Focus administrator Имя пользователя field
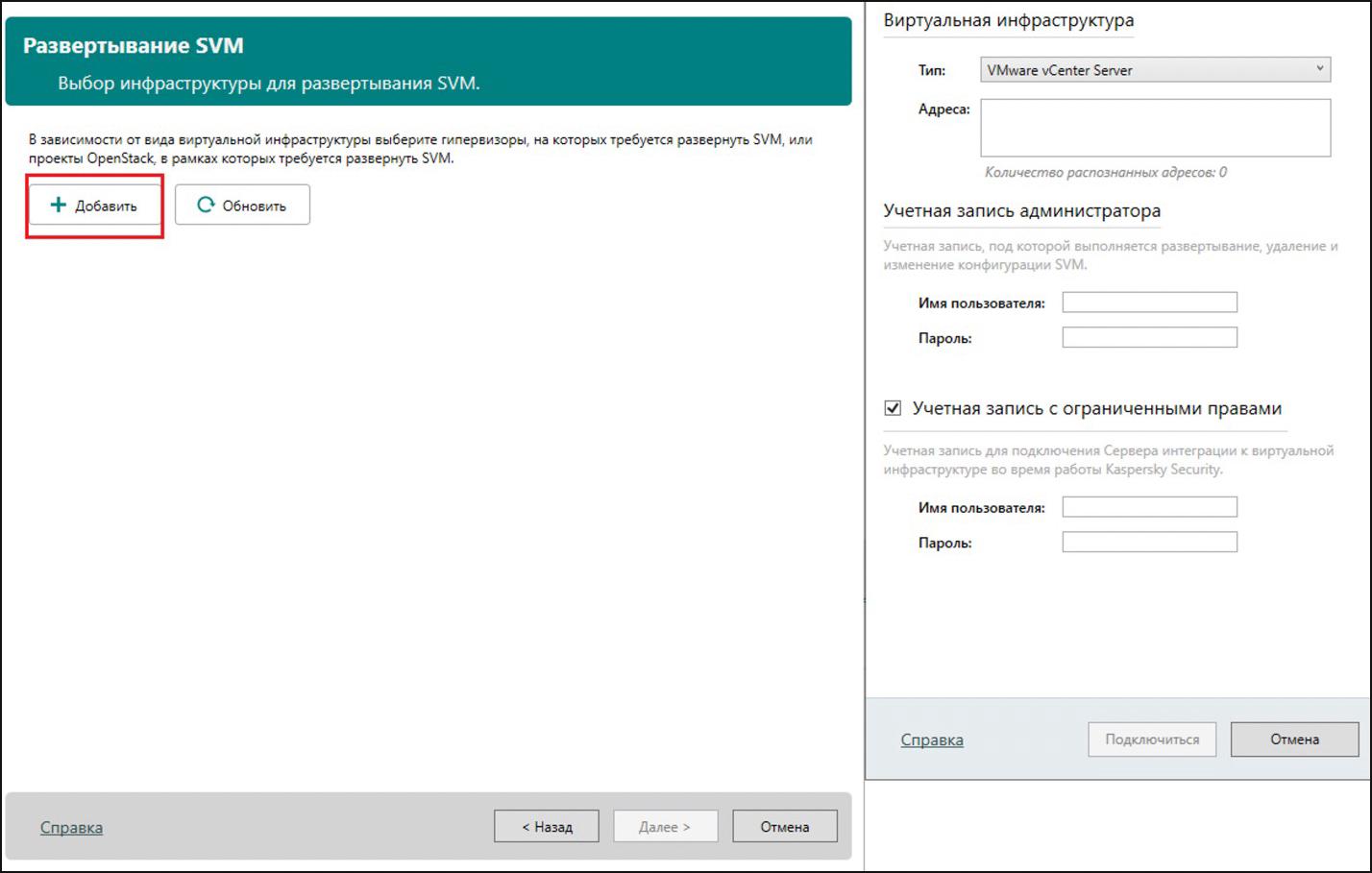The width and height of the screenshot is (1372, 873). (1149, 303)
